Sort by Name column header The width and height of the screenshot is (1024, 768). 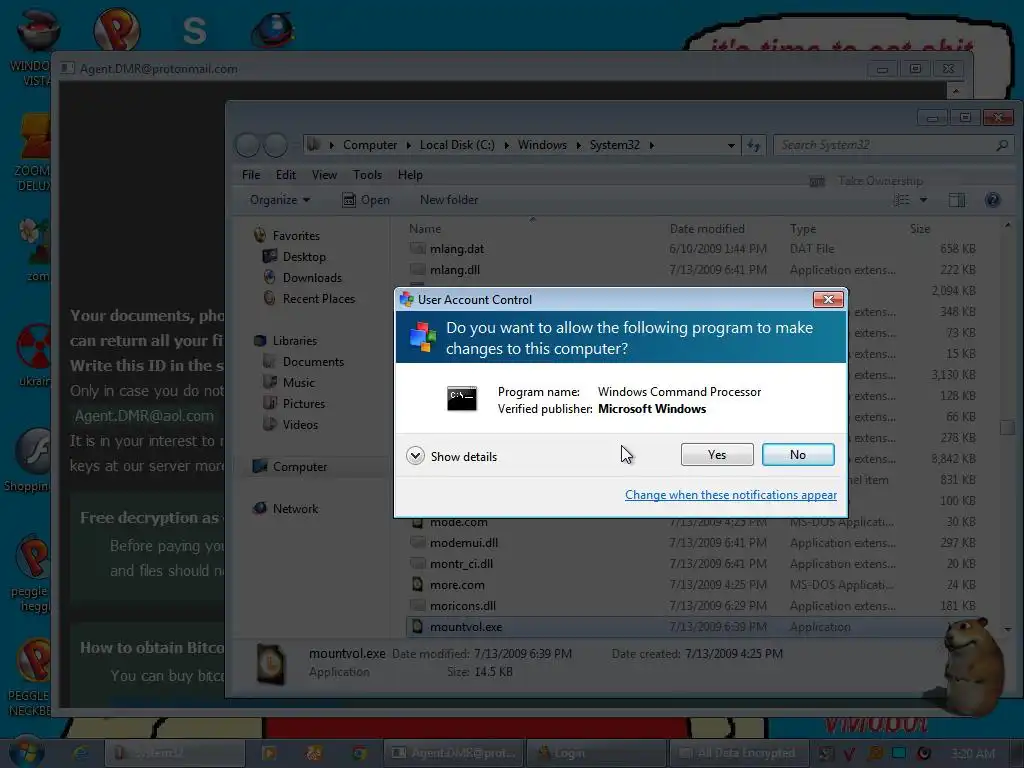coord(424,229)
